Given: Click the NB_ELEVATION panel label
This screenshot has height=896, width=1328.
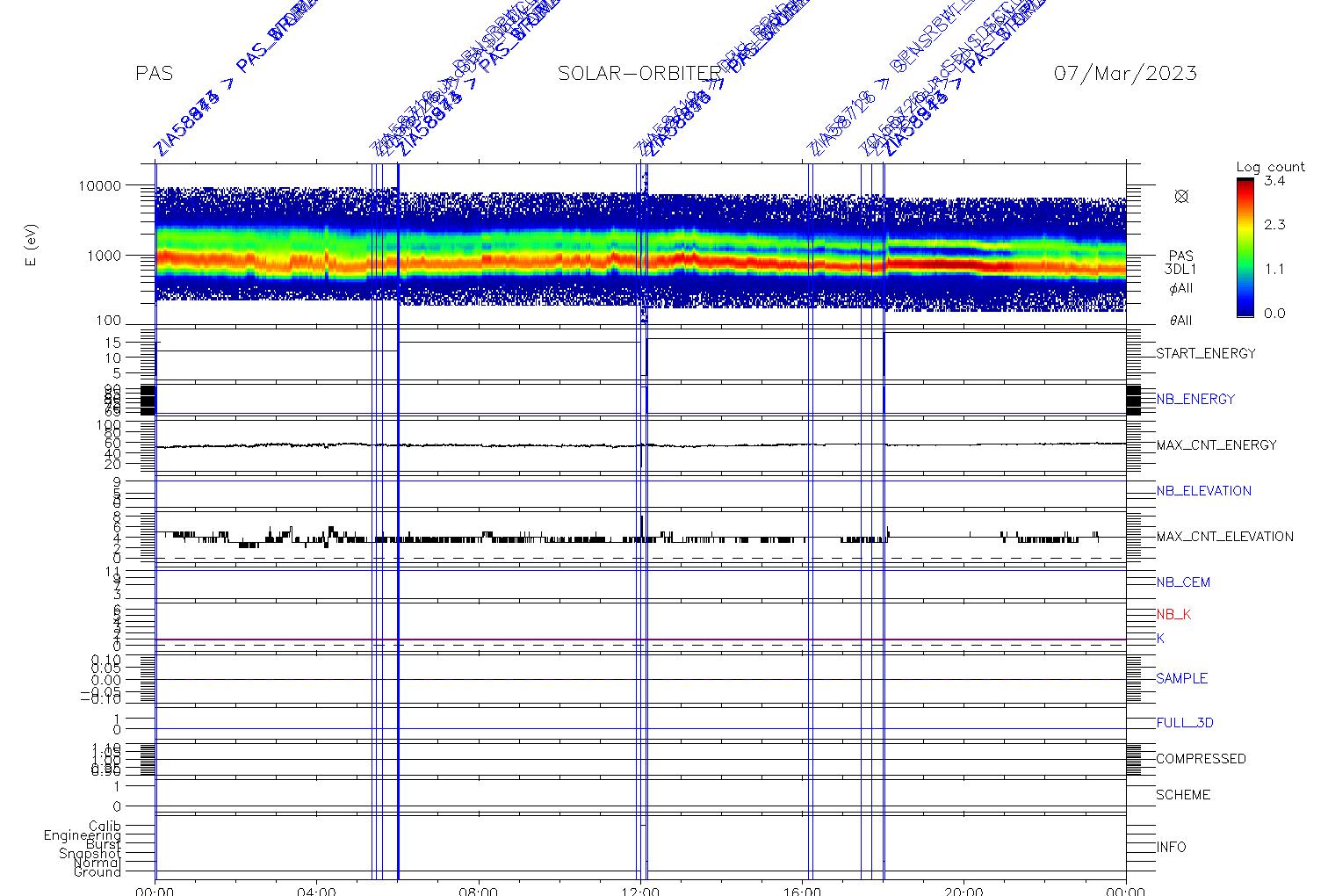Looking at the screenshot, I should click(1203, 491).
